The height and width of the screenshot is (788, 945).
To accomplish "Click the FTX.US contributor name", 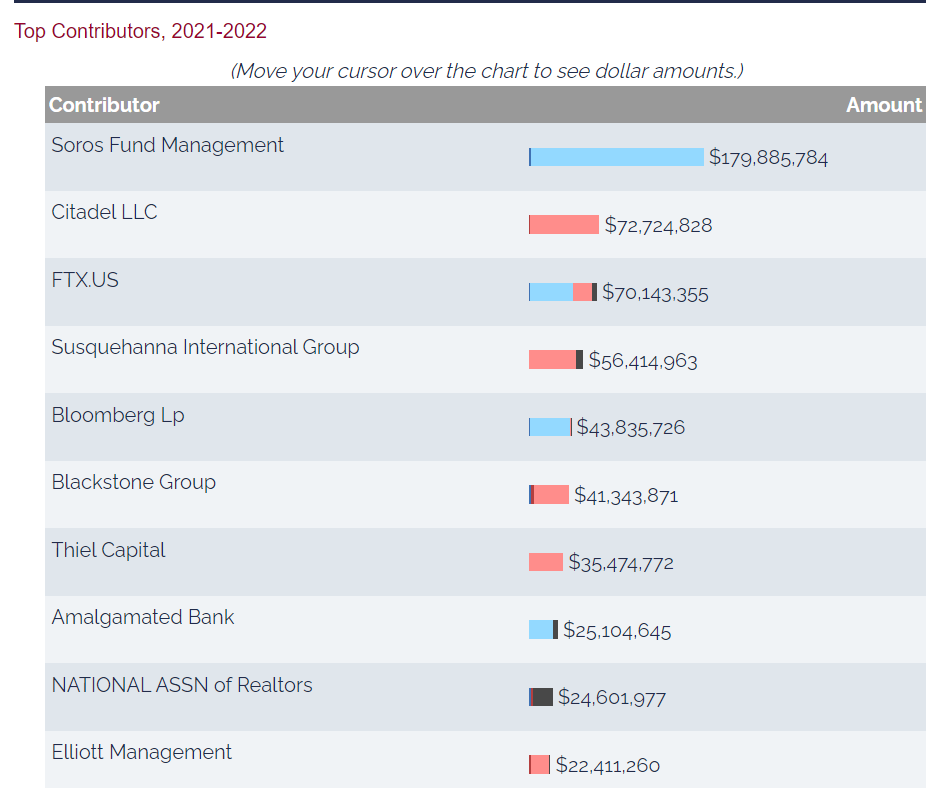I will (x=85, y=280).
